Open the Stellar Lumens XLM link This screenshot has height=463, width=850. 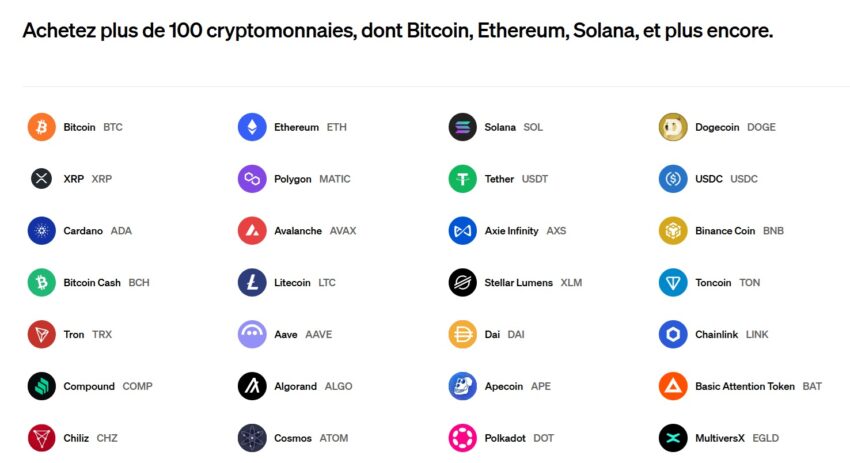click(532, 283)
